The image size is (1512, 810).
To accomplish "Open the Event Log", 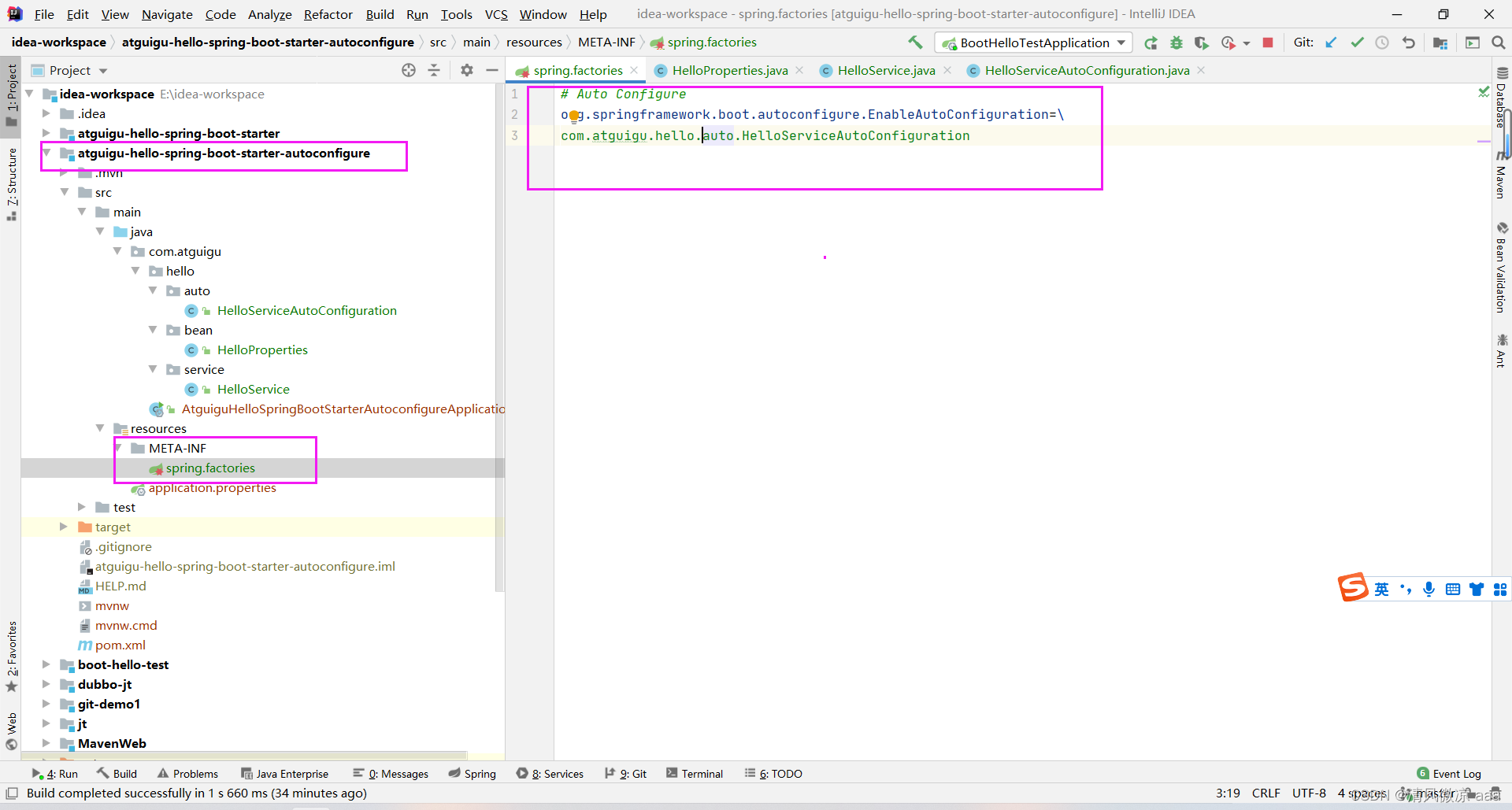I will [1449, 774].
